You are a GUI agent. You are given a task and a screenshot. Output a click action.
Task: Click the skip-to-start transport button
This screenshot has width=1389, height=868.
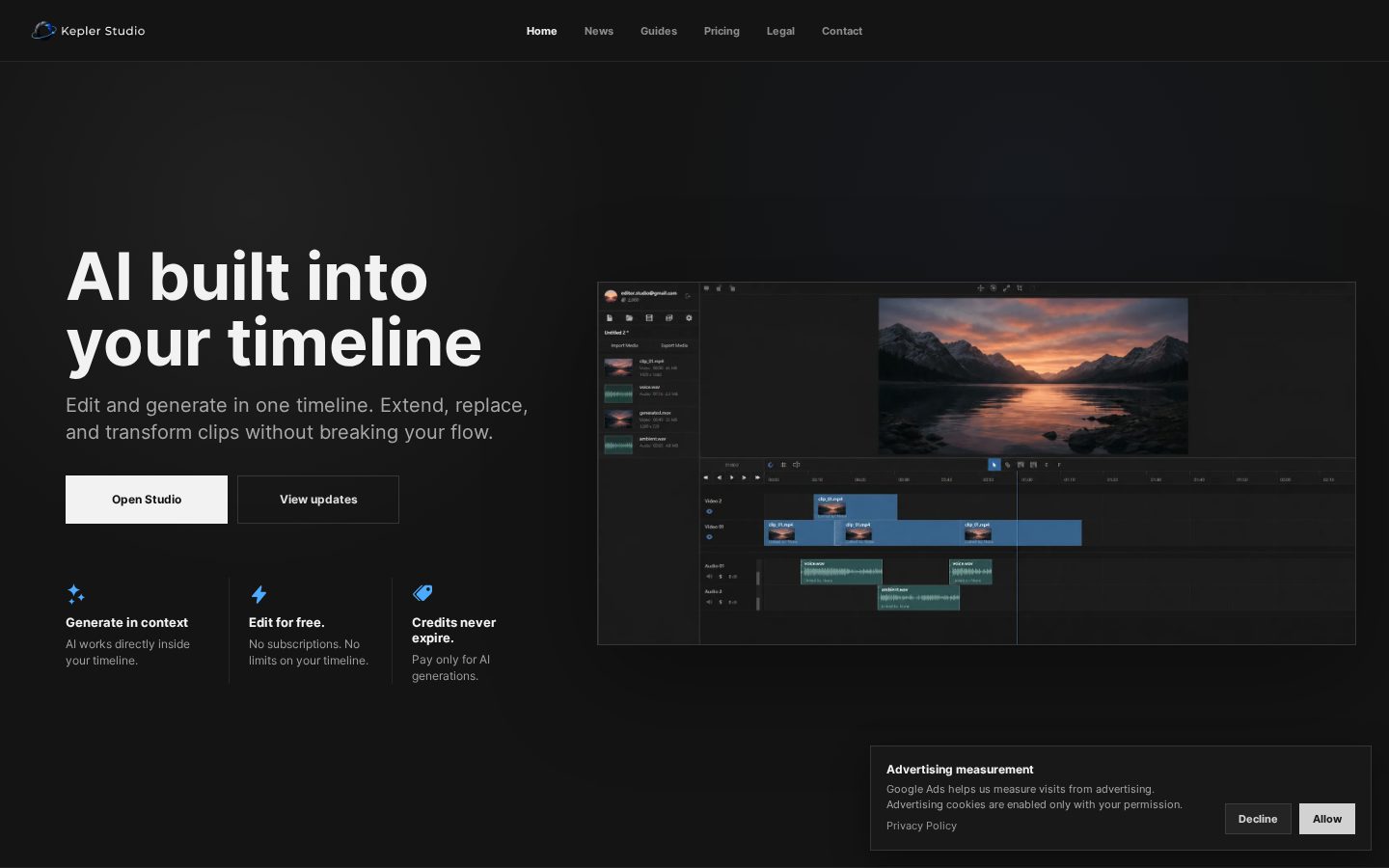pyautogui.click(x=705, y=477)
